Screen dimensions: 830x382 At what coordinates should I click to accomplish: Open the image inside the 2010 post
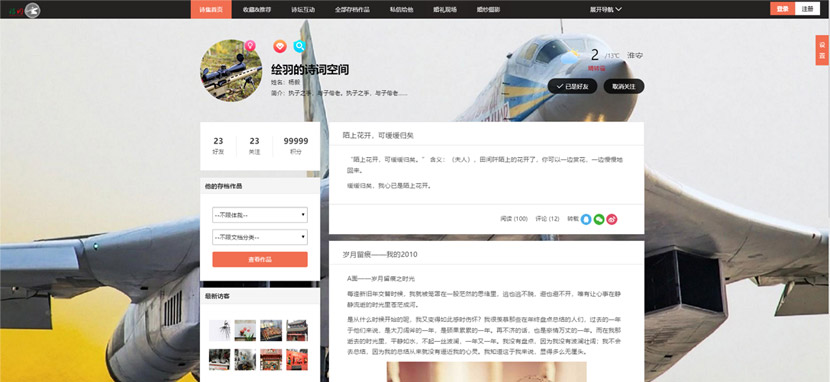(x=486, y=372)
